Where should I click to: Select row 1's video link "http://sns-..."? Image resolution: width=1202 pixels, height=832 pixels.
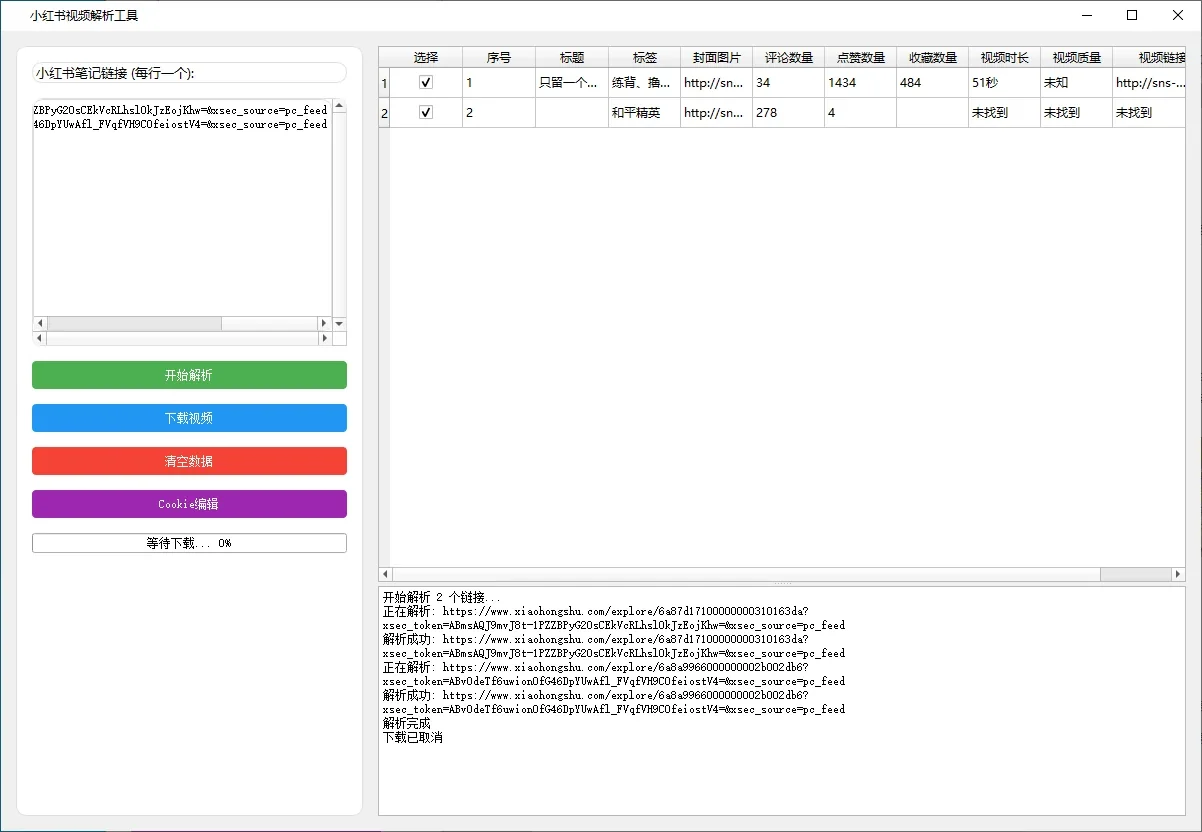click(1149, 83)
